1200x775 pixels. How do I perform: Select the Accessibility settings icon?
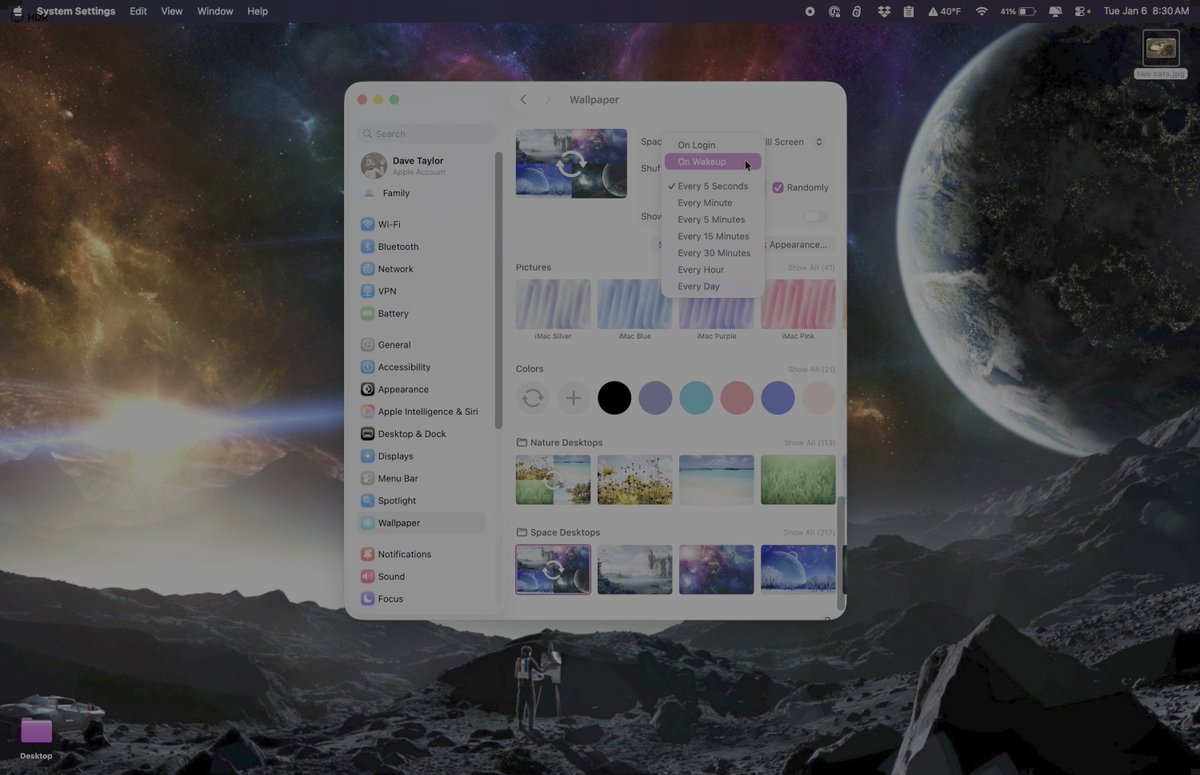click(x=404, y=366)
